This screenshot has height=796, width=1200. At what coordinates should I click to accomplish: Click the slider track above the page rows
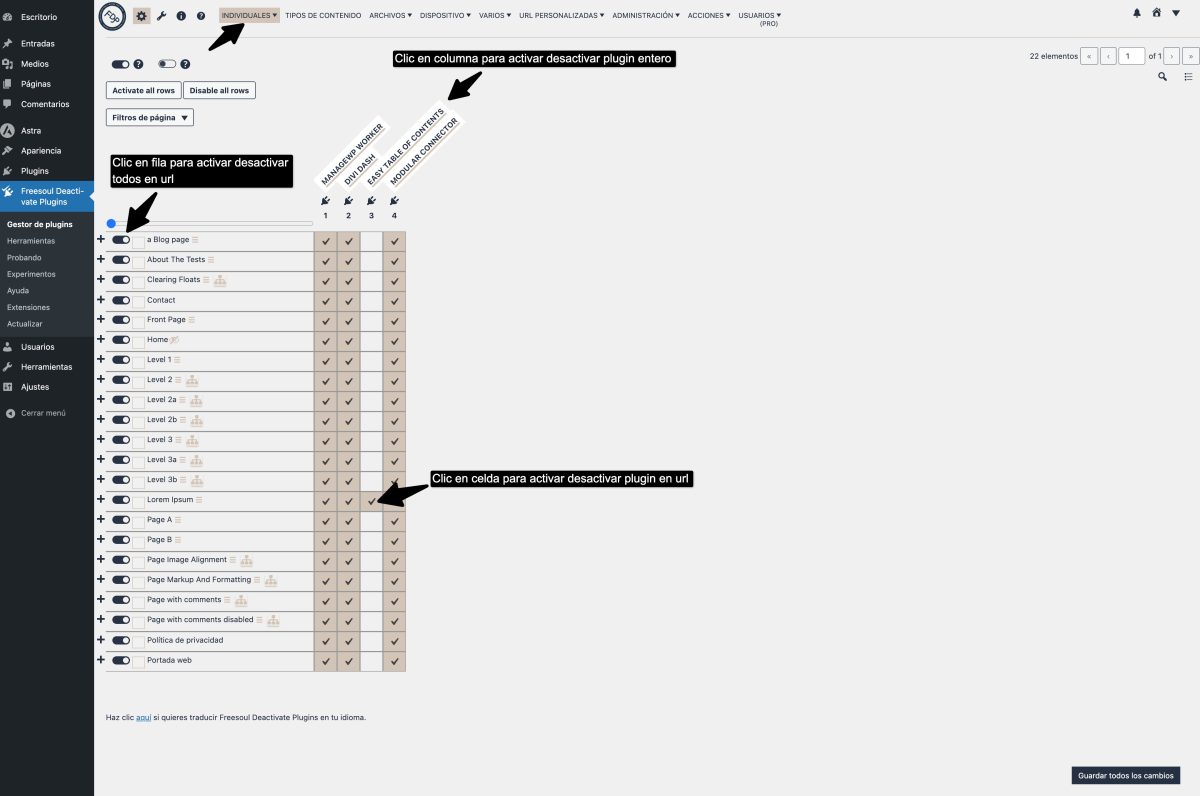210,223
